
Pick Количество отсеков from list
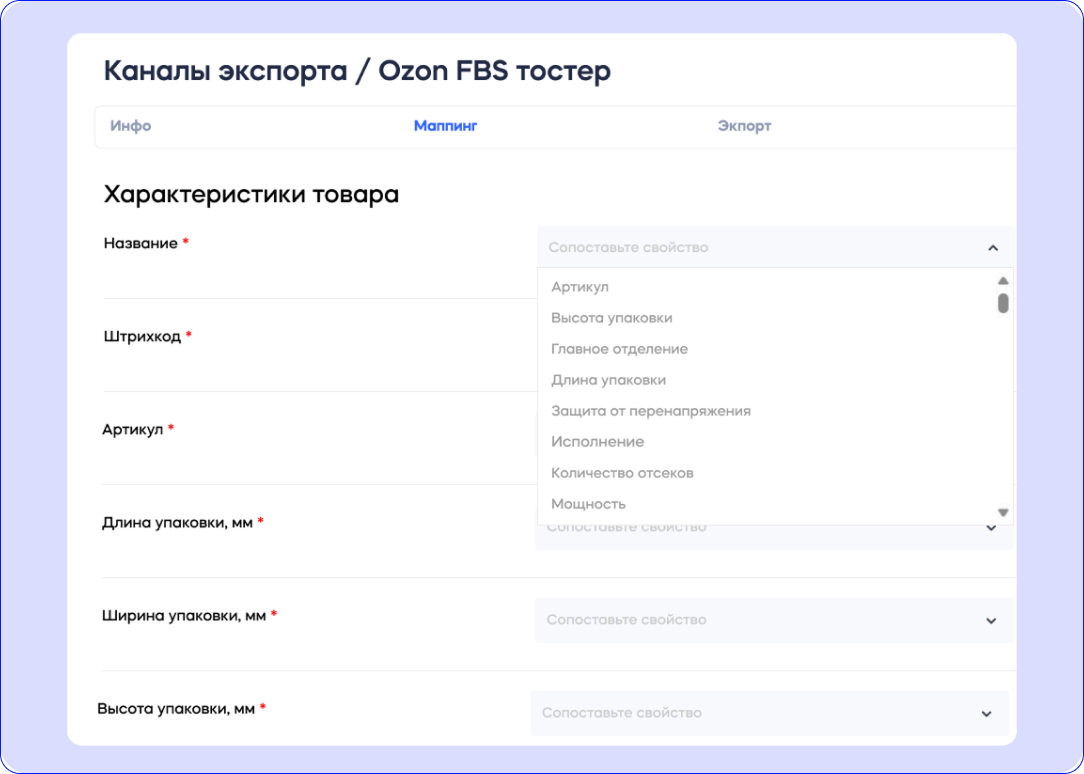[x=622, y=473]
